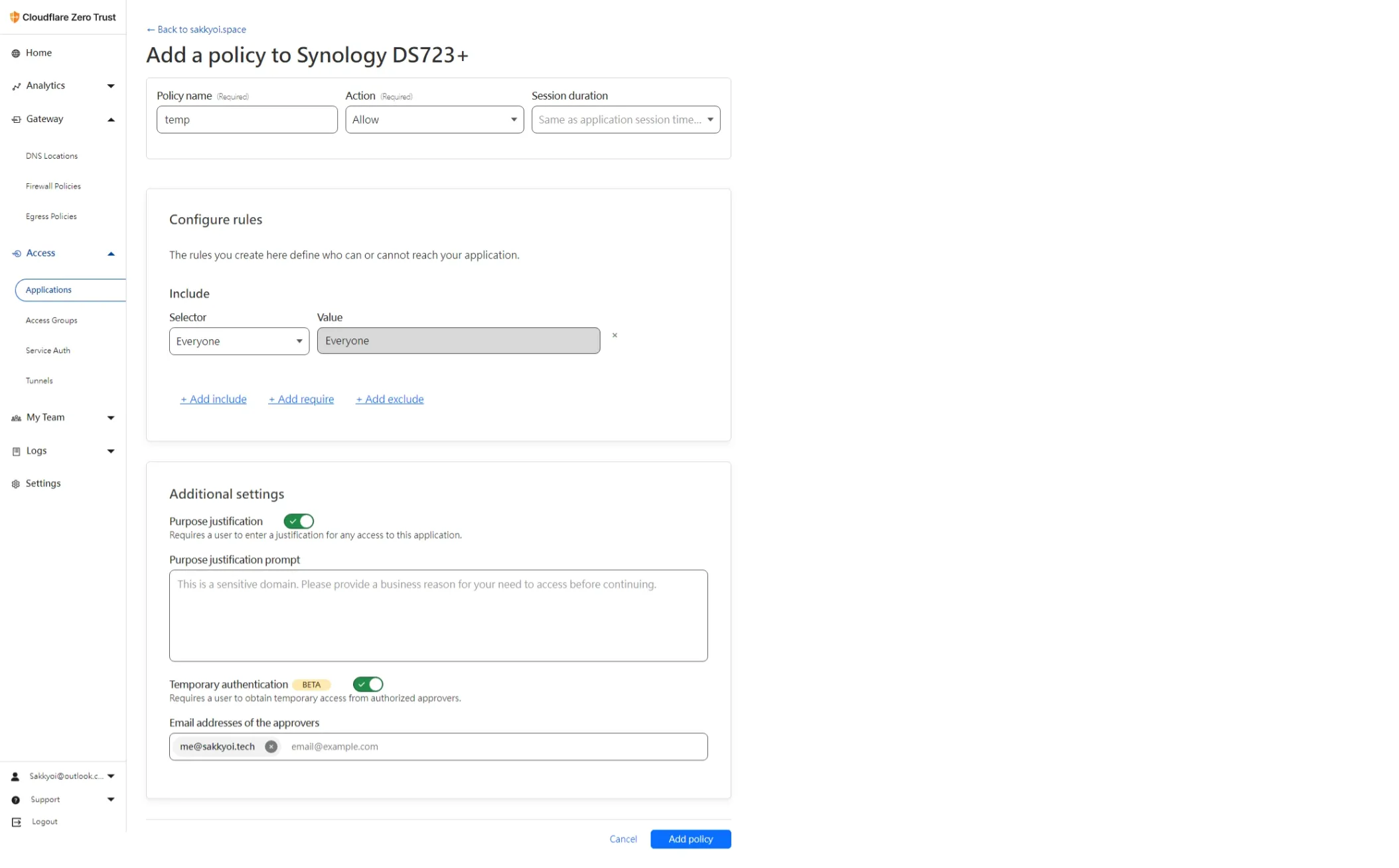
Task: Open Egress Policies page
Action: click(x=51, y=216)
